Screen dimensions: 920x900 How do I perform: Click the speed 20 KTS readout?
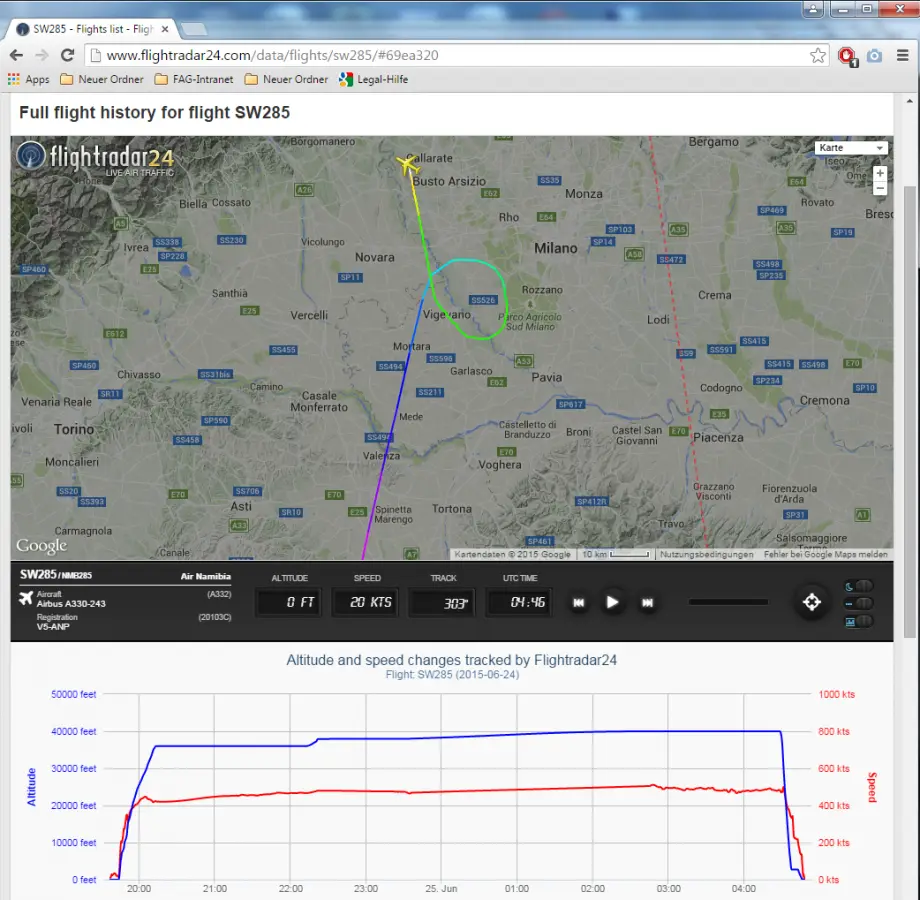(365, 603)
